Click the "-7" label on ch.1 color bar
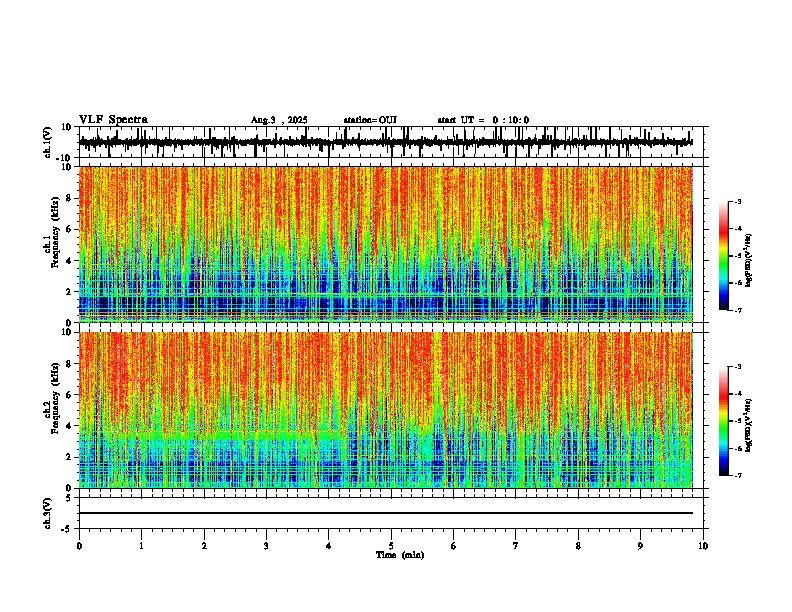 (x=737, y=310)
